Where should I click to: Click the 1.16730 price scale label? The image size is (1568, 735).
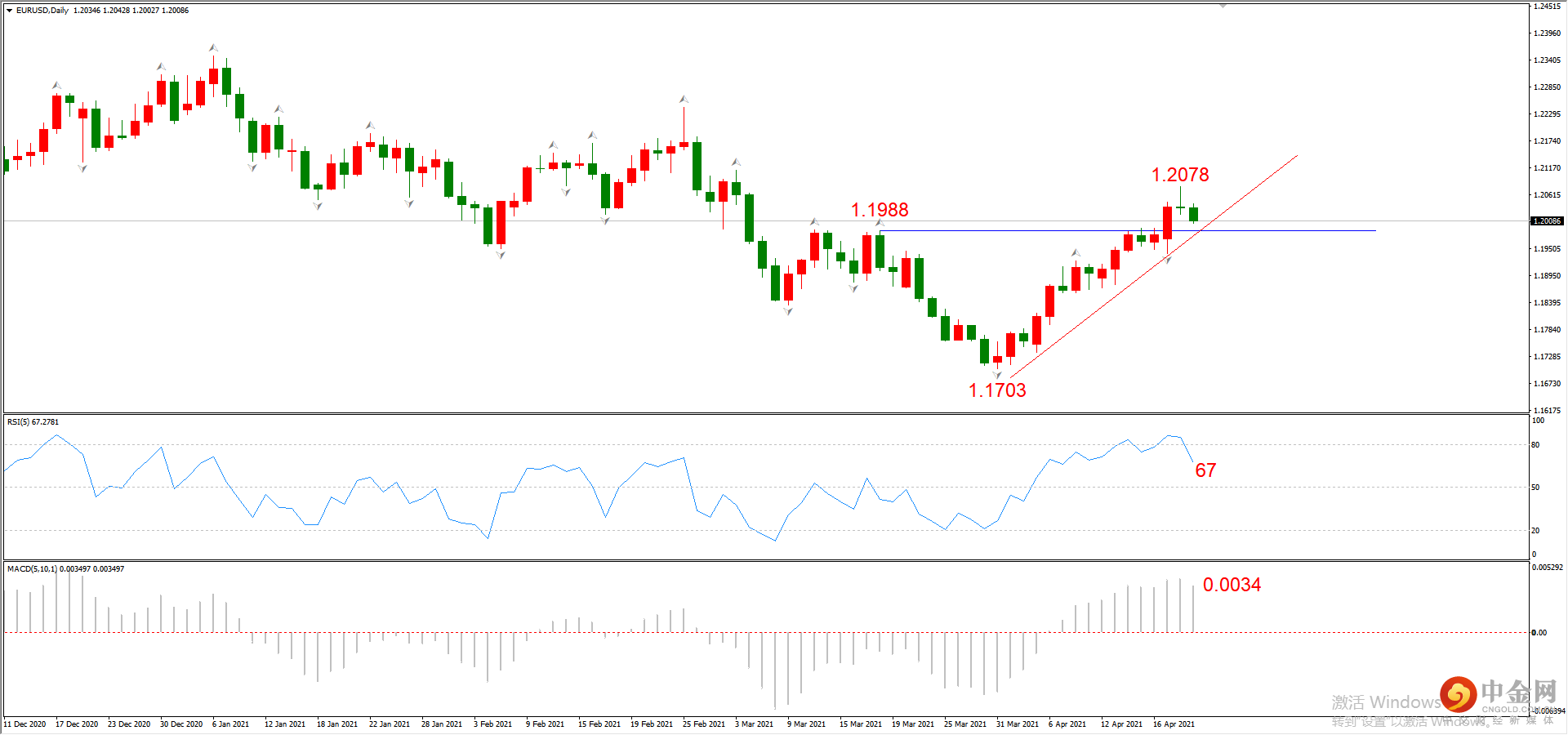[1547, 384]
